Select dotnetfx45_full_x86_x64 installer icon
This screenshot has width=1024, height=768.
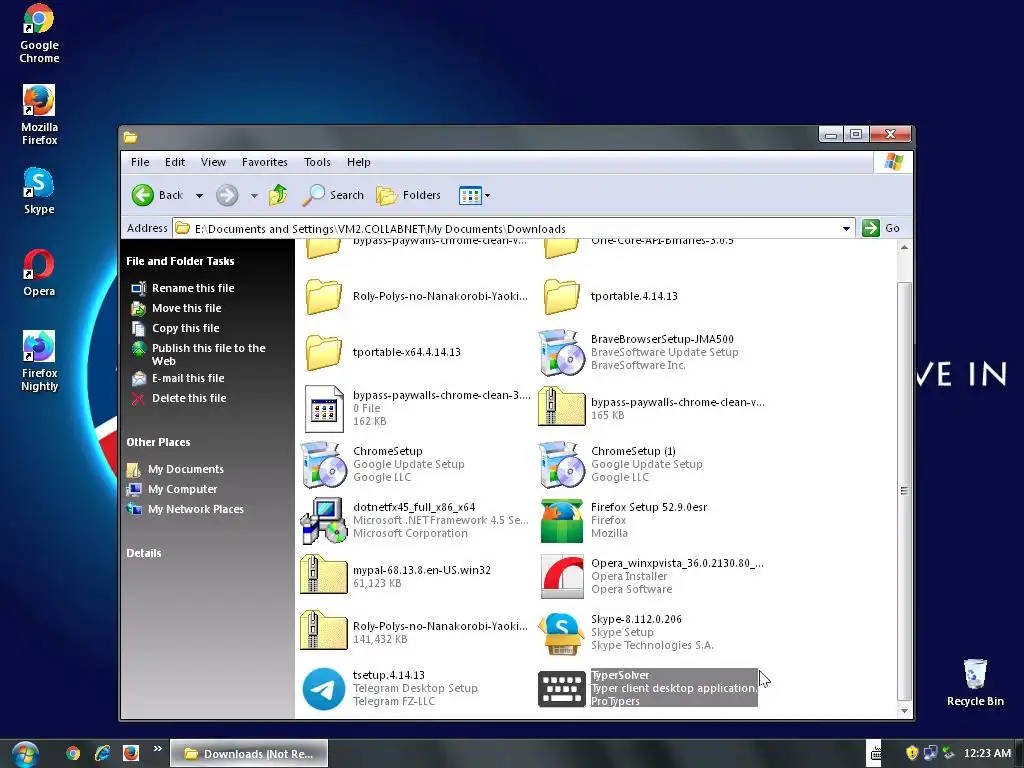click(x=323, y=521)
